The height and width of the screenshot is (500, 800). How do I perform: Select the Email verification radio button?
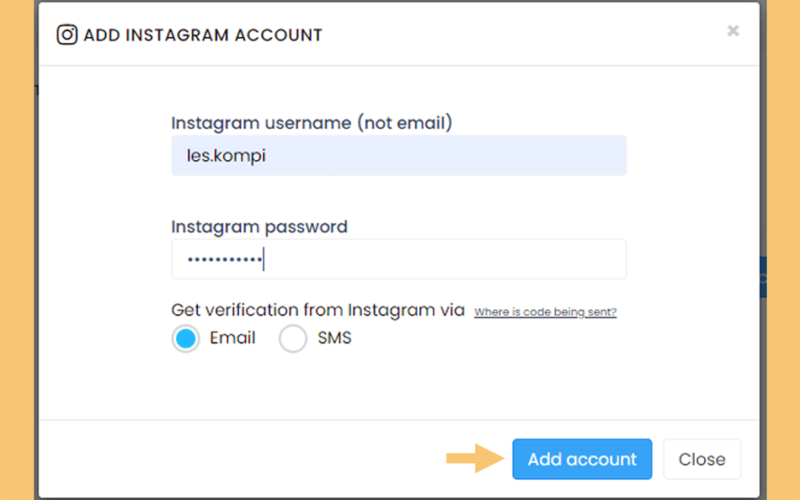tap(186, 338)
